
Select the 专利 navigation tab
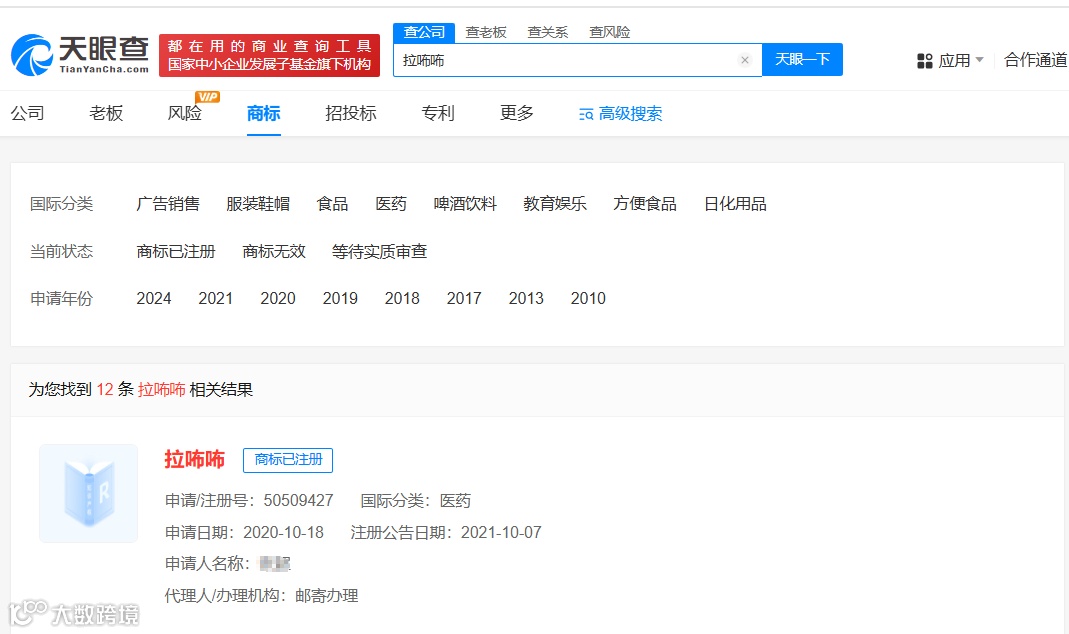coord(438,113)
